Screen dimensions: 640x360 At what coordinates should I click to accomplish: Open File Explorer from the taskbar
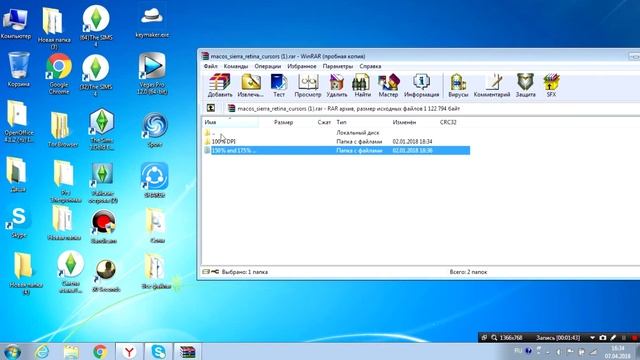pyautogui.click(x=71, y=351)
